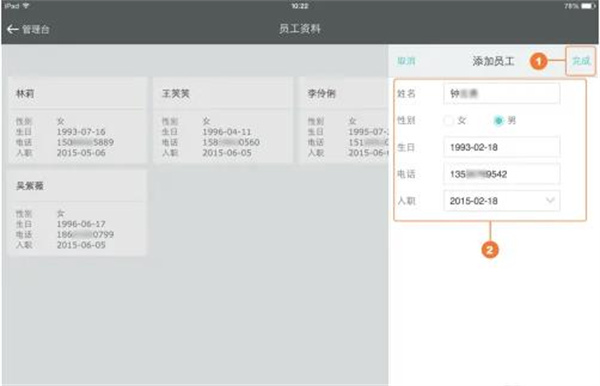Click birthday 1993-07-16 on 林莉 card
This screenshot has width=600, height=386.
pyautogui.click(x=81, y=132)
